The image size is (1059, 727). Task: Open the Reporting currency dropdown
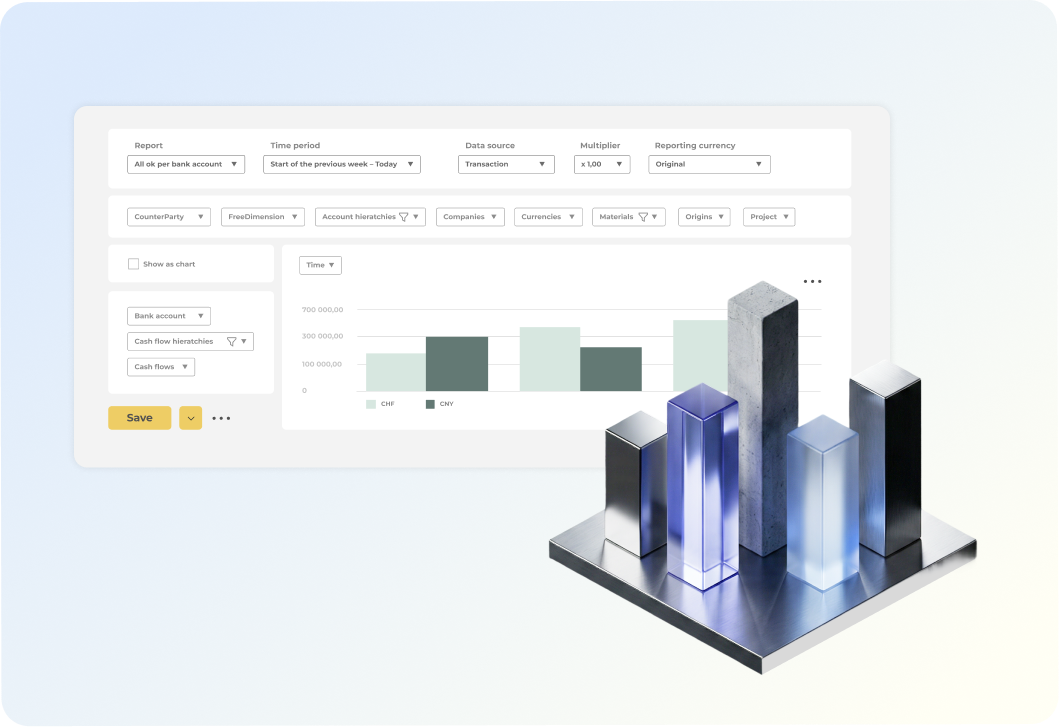click(709, 164)
